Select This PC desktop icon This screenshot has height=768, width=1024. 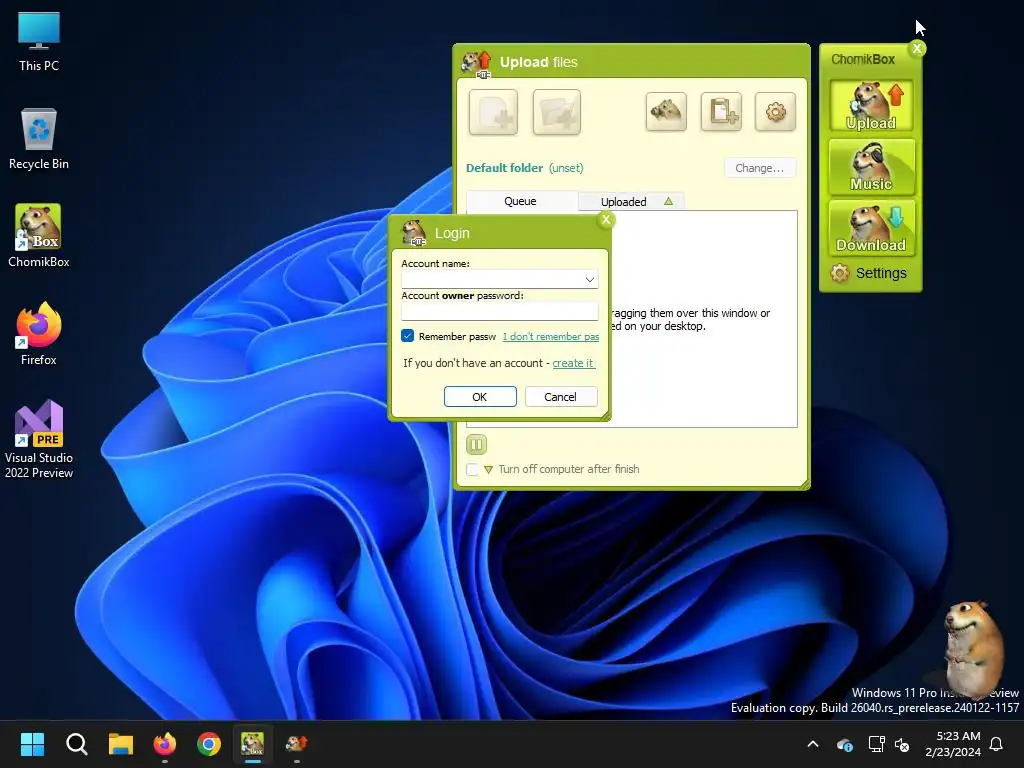tap(39, 42)
